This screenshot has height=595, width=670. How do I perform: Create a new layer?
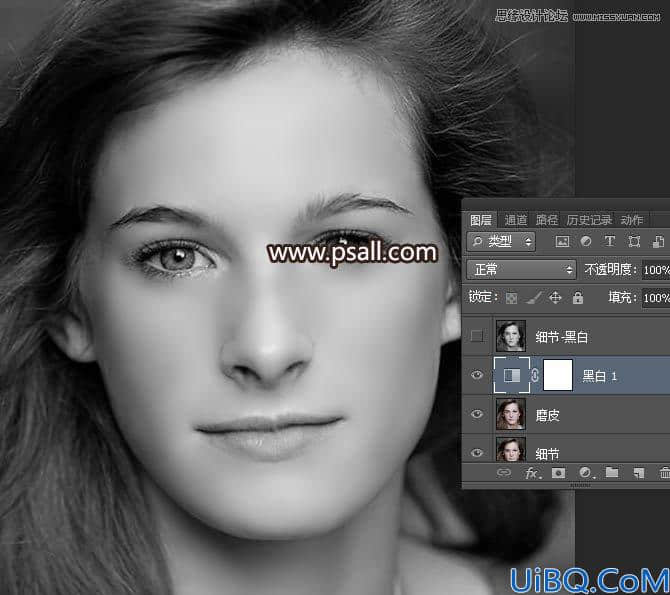[x=639, y=473]
